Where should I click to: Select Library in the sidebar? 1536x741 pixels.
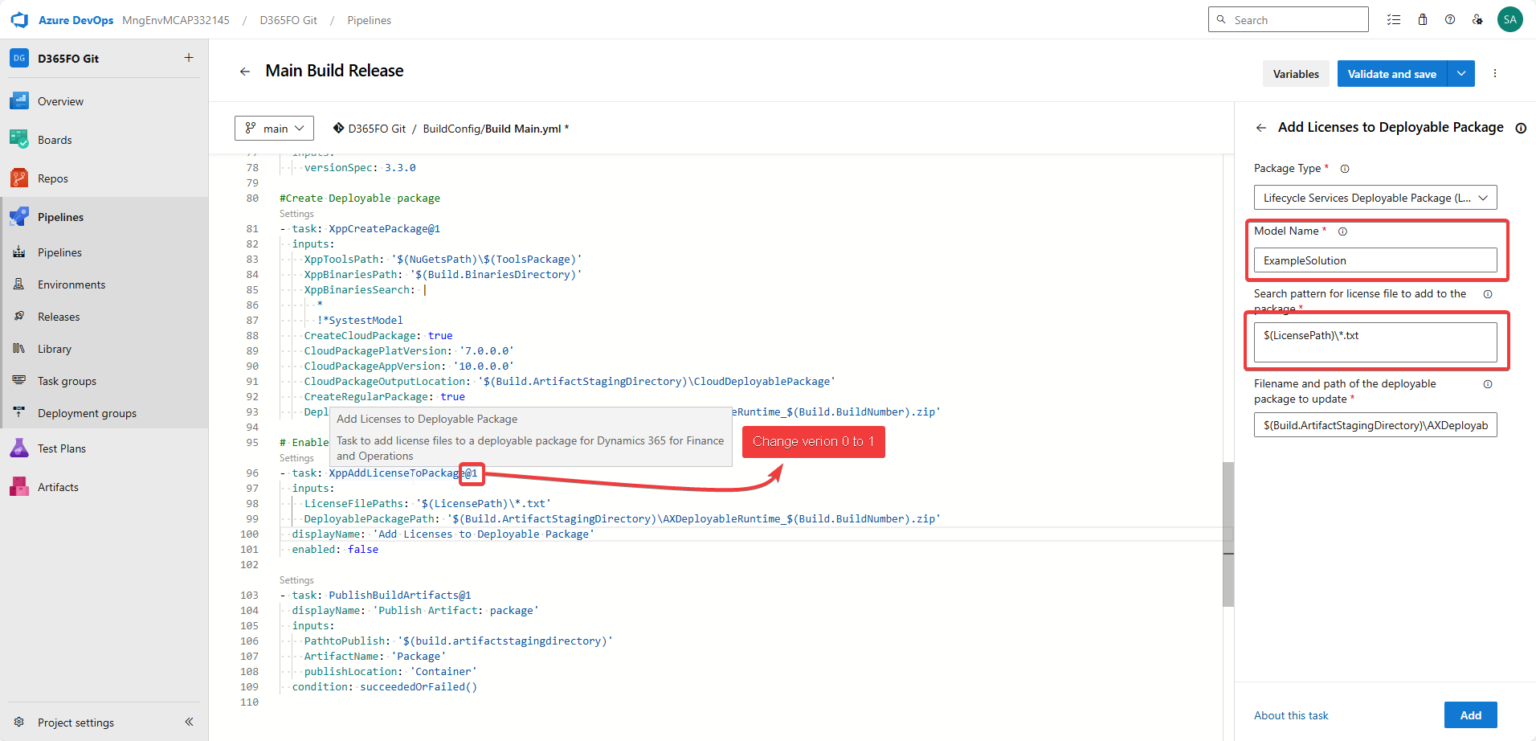point(55,349)
